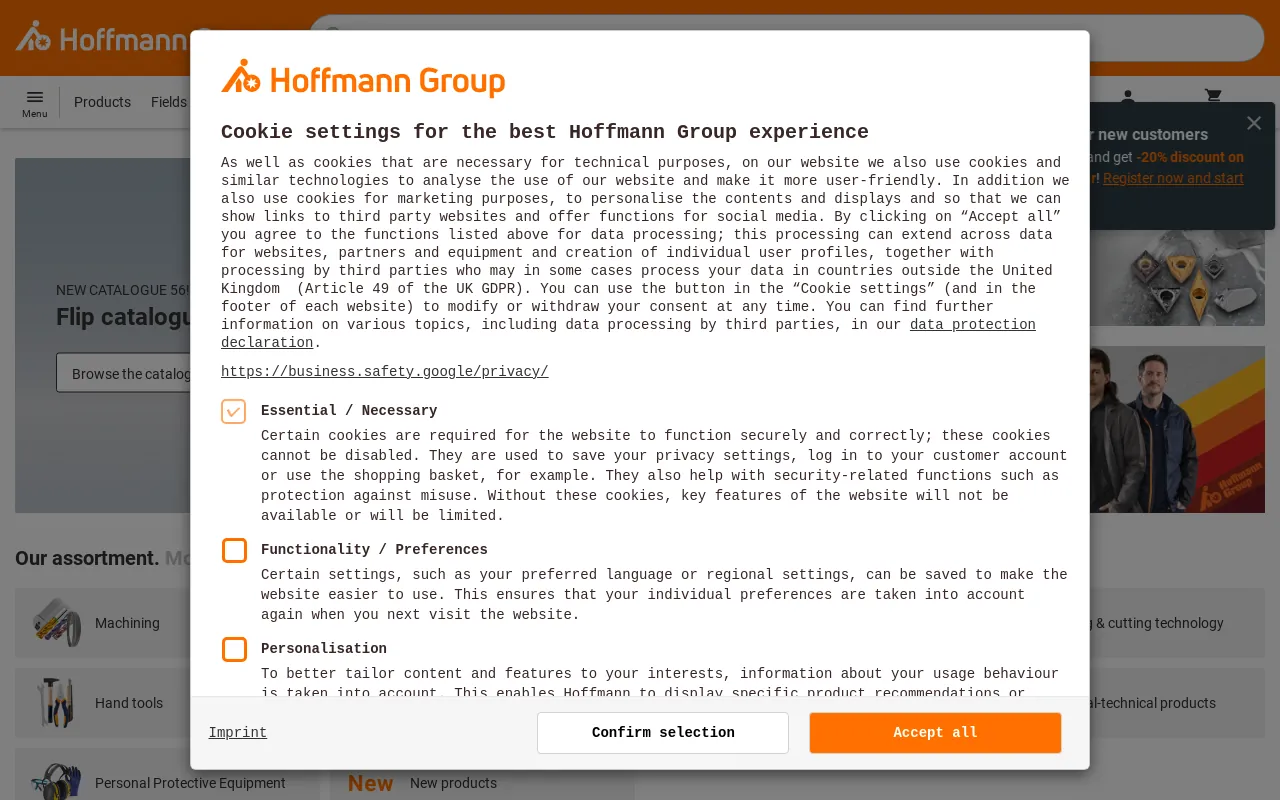Select Personal Protective Equipment text
Screen dimensions: 1280x800
click(190, 783)
